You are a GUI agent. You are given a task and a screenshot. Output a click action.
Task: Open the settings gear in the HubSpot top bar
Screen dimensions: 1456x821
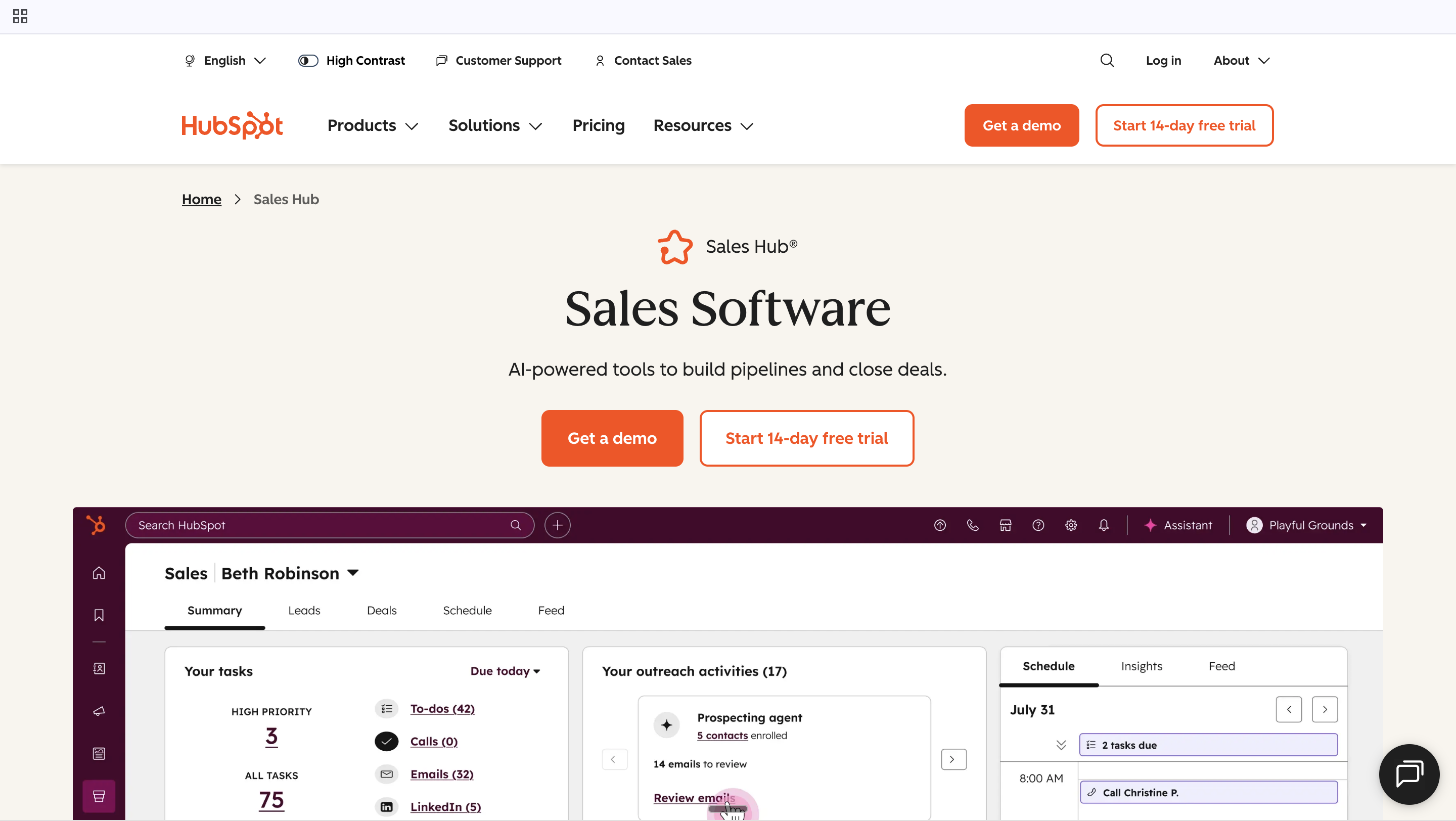point(1071,525)
